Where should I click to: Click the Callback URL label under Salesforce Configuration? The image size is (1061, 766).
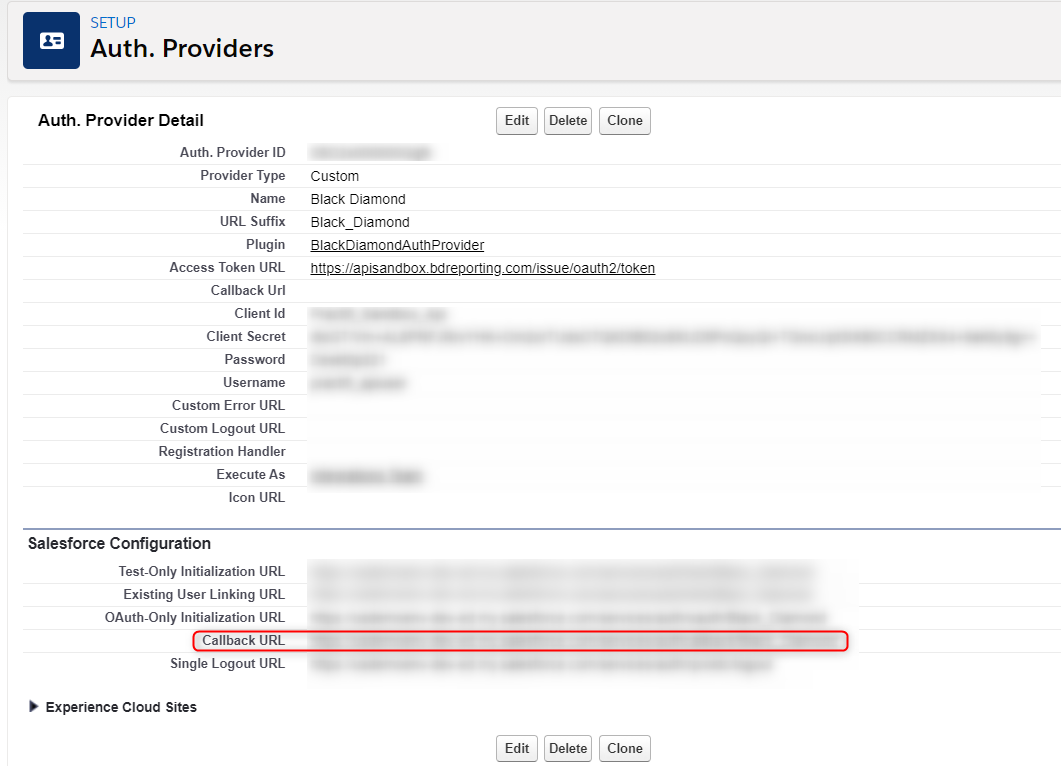244,640
